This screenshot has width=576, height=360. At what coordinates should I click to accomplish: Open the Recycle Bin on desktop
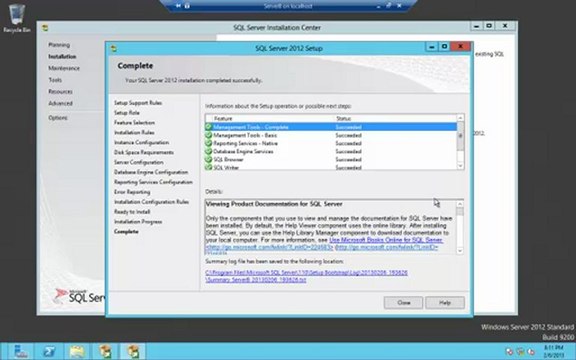[x=17, y=18]
